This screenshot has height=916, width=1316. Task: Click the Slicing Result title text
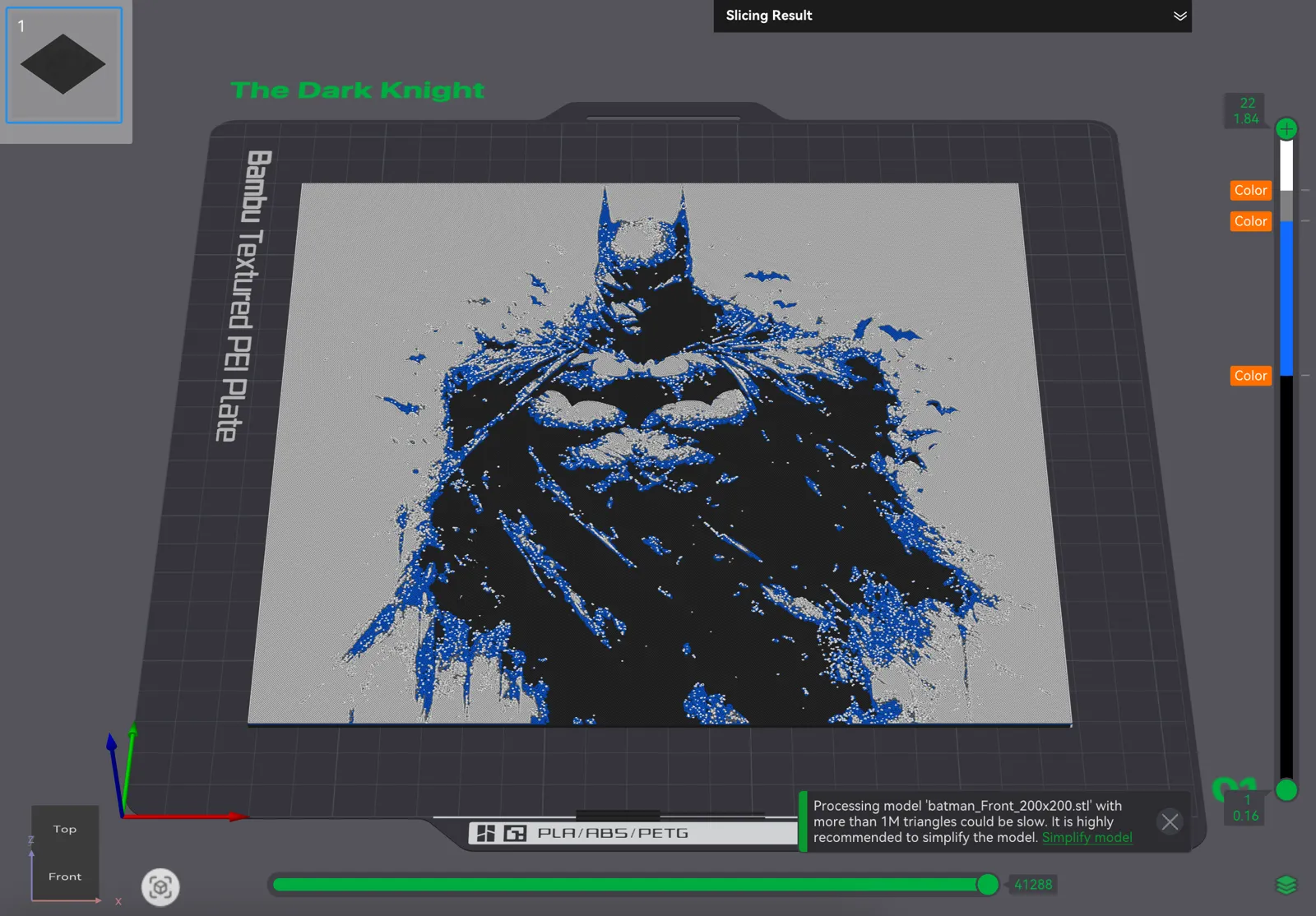(768, 16)
